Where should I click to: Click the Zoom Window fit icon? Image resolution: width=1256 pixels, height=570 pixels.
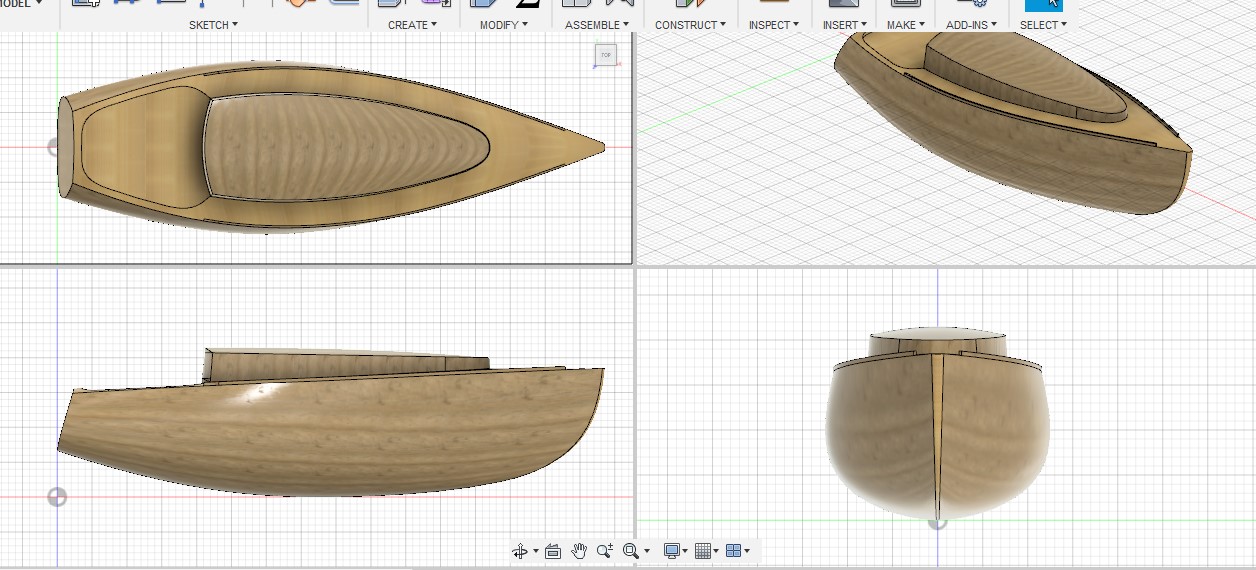pyautogui.click(x=630, y=551)
